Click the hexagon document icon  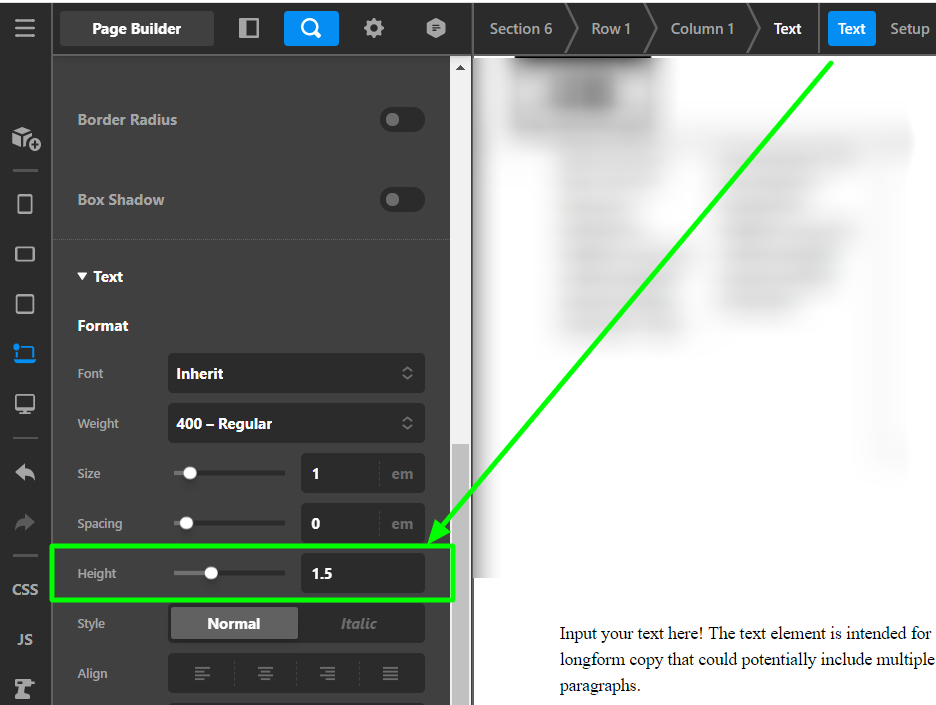436,28
